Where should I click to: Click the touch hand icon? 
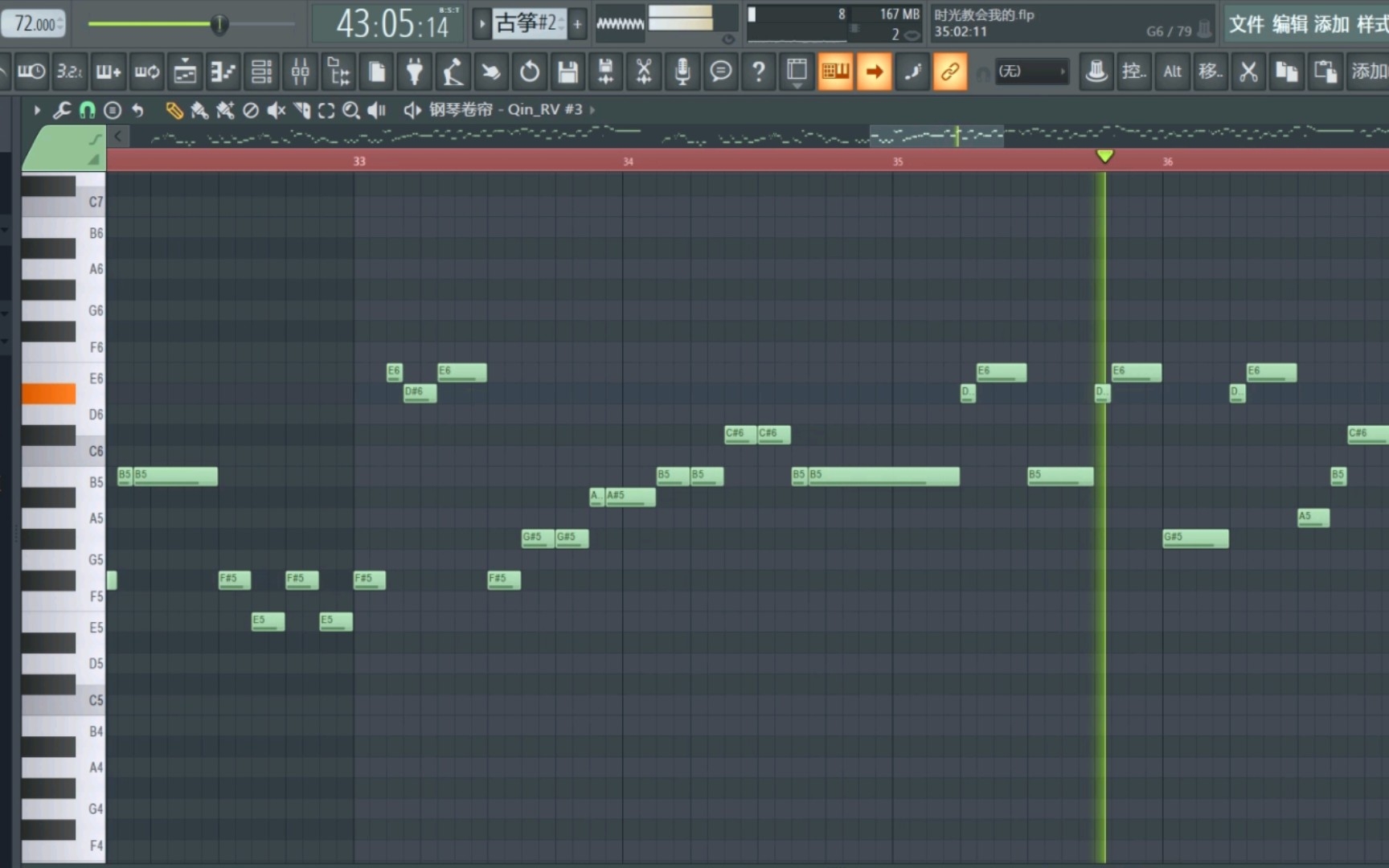coord(490,72)
